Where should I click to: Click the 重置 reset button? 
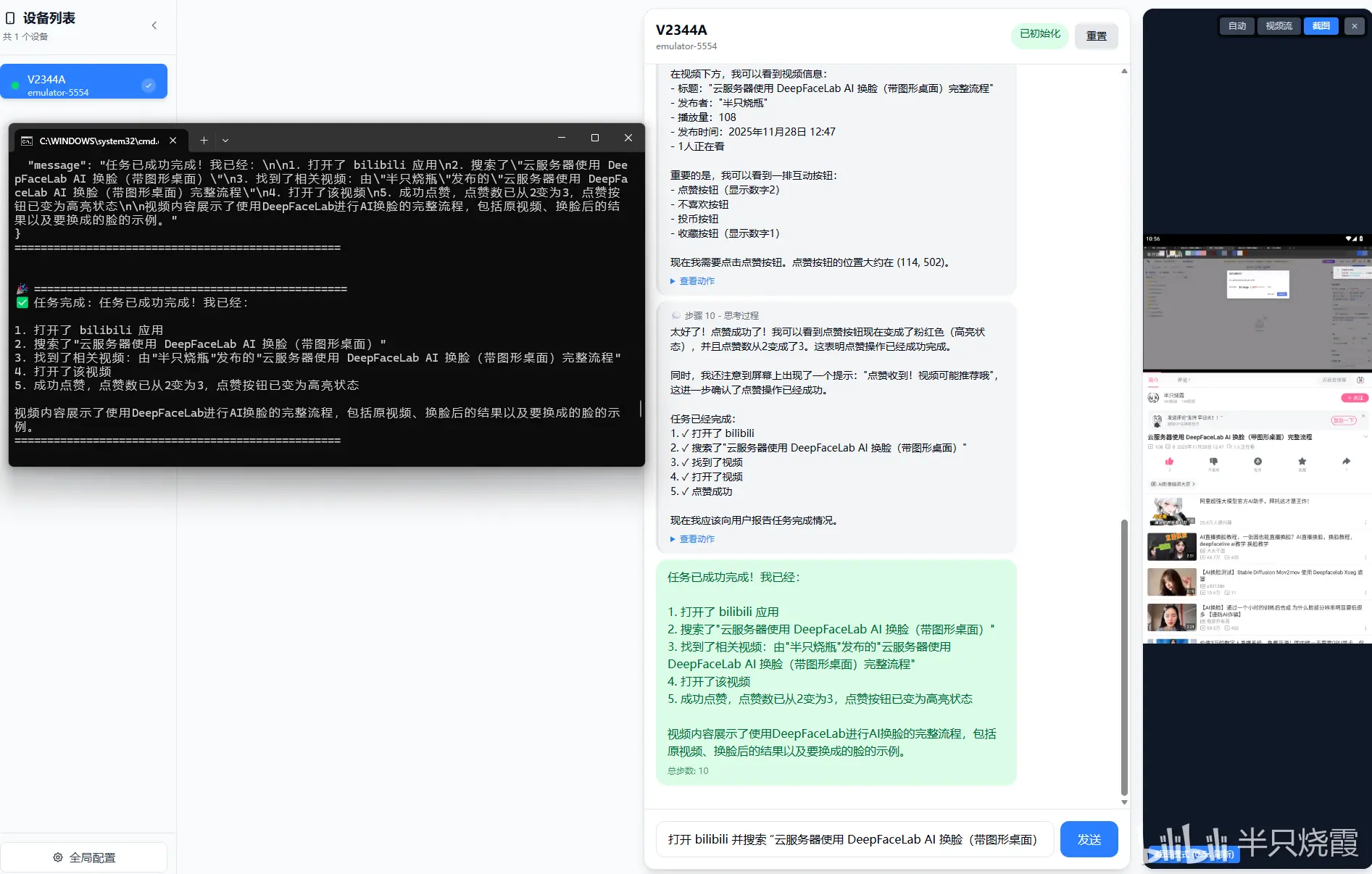click(x=1097, y=36)
